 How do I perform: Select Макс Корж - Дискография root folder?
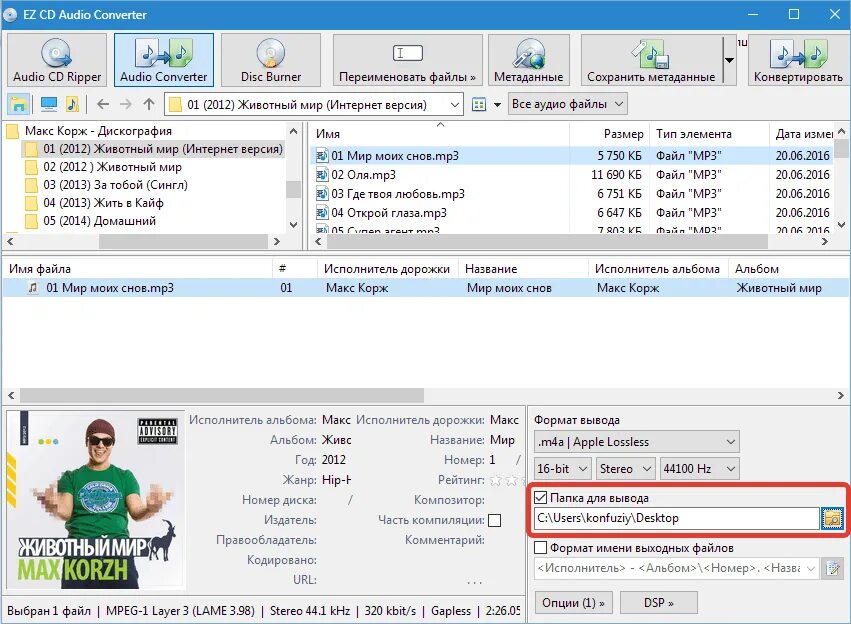98,131
